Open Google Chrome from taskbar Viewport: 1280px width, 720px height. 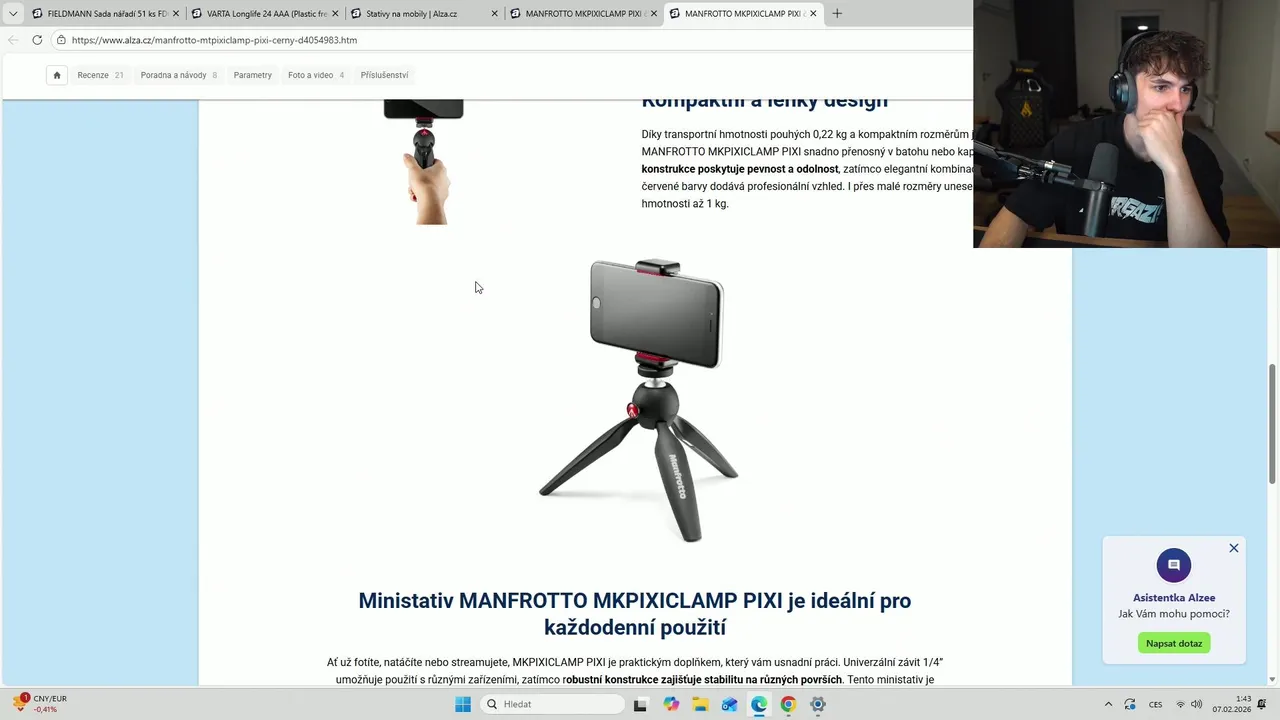(788, 704)
